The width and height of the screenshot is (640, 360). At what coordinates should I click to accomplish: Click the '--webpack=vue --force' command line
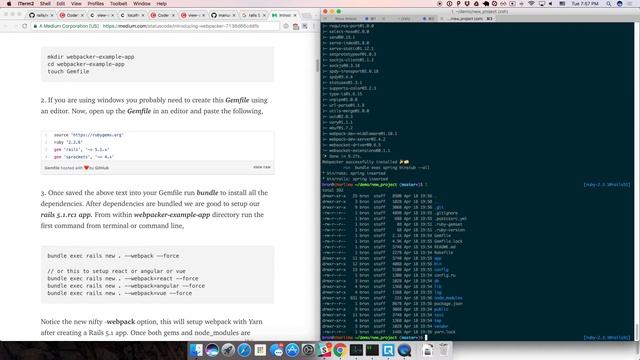(119, 293)
